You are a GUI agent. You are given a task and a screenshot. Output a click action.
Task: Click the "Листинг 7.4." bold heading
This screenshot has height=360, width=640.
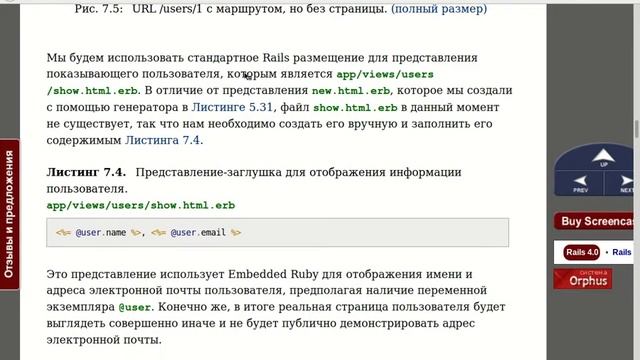pos(86,172)
